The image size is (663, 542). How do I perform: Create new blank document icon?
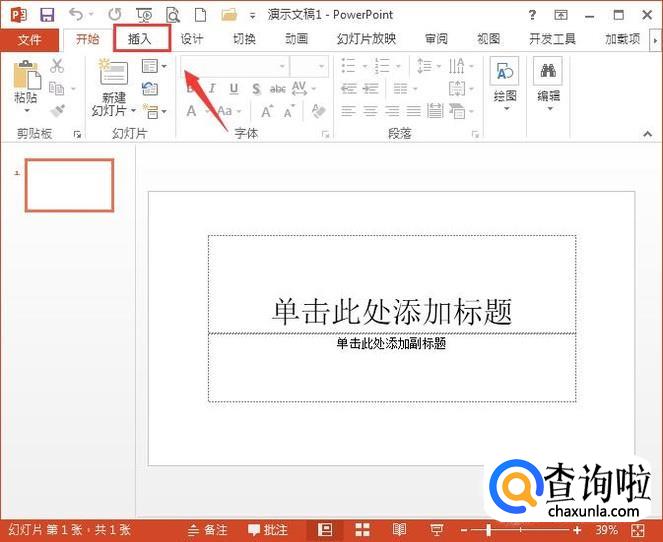(x=200, y=15)
